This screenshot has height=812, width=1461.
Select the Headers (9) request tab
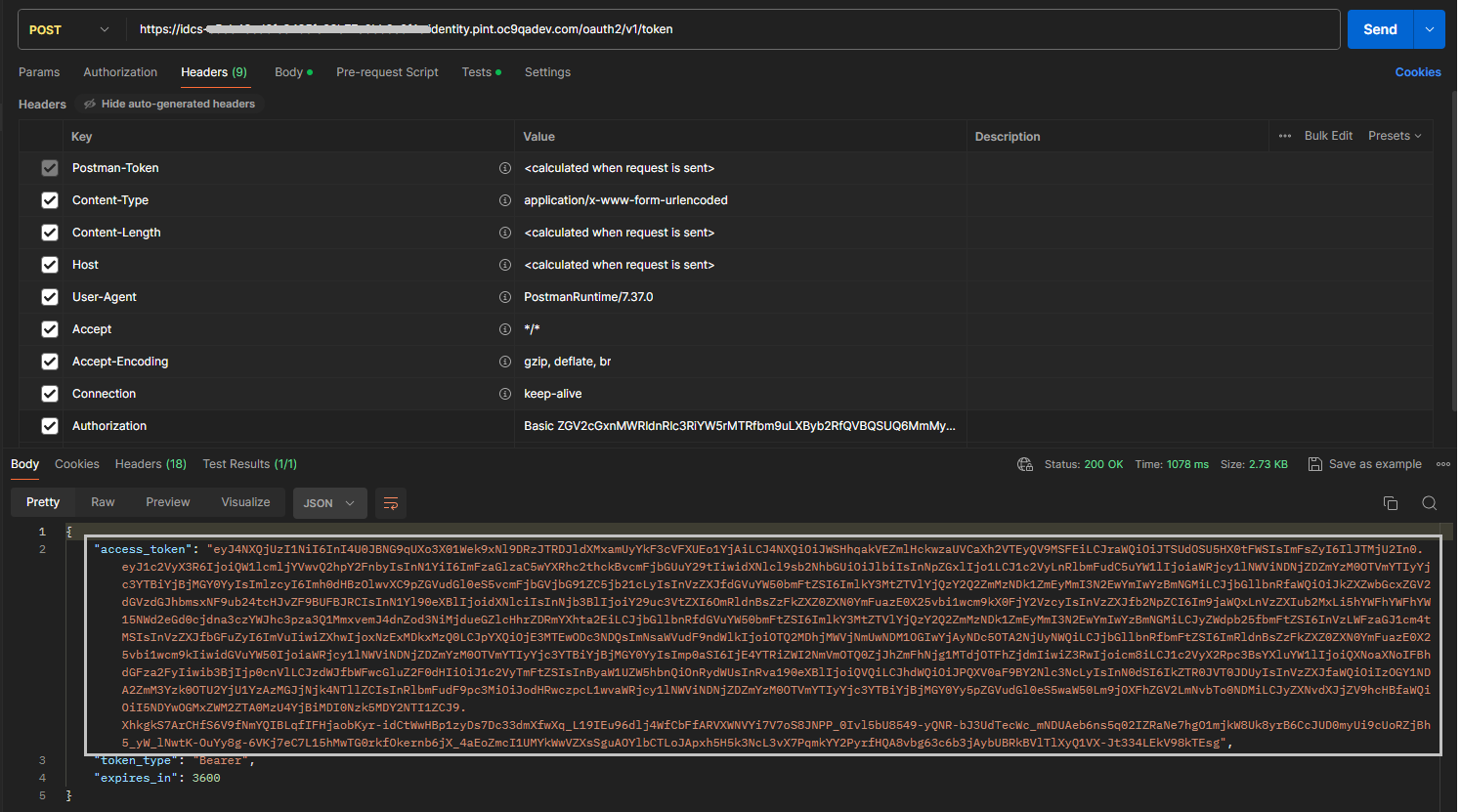(x=214, y=72)
